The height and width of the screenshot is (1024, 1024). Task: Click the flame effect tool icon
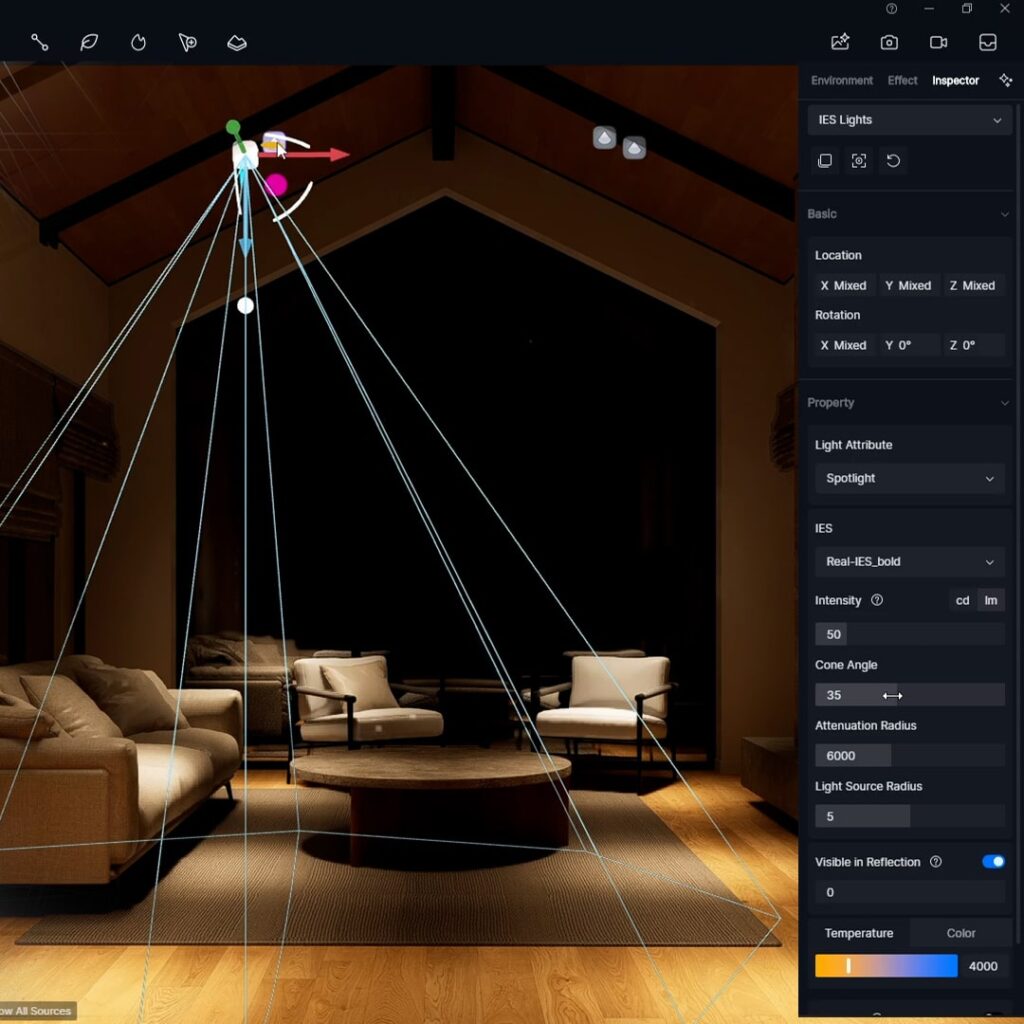point(138,42)
